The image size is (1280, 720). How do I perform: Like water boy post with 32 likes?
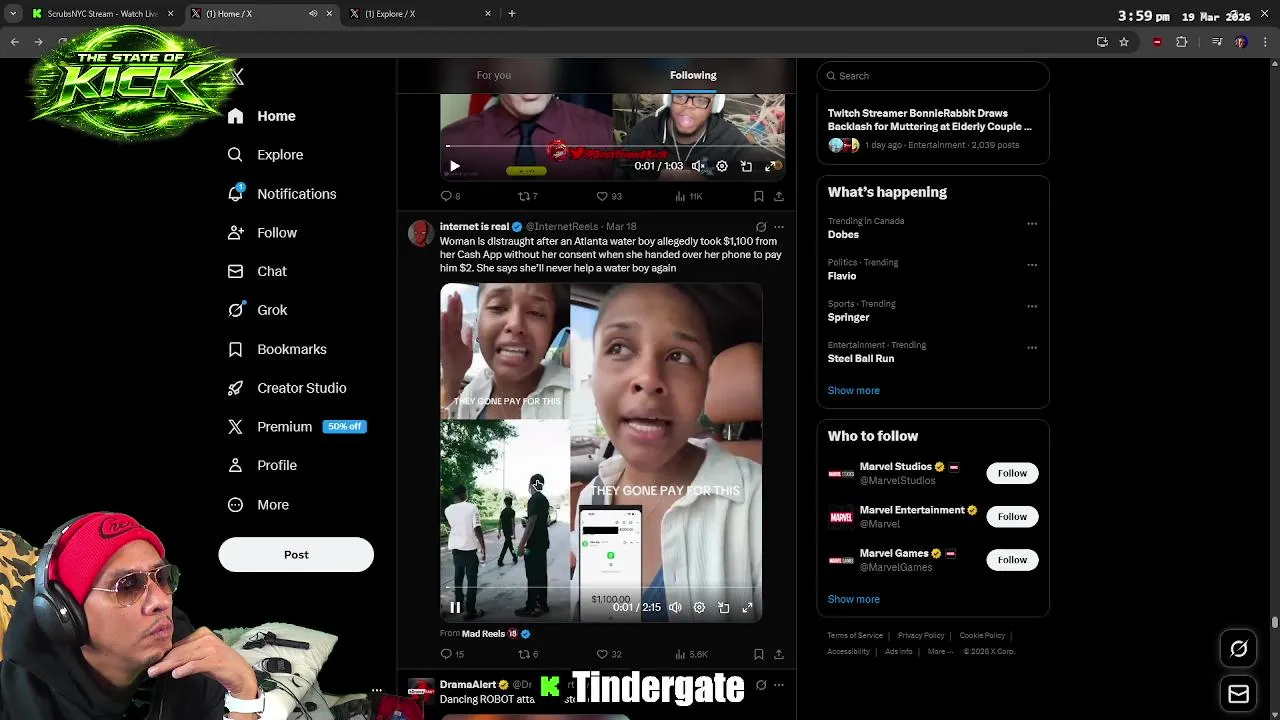(609, 654)
